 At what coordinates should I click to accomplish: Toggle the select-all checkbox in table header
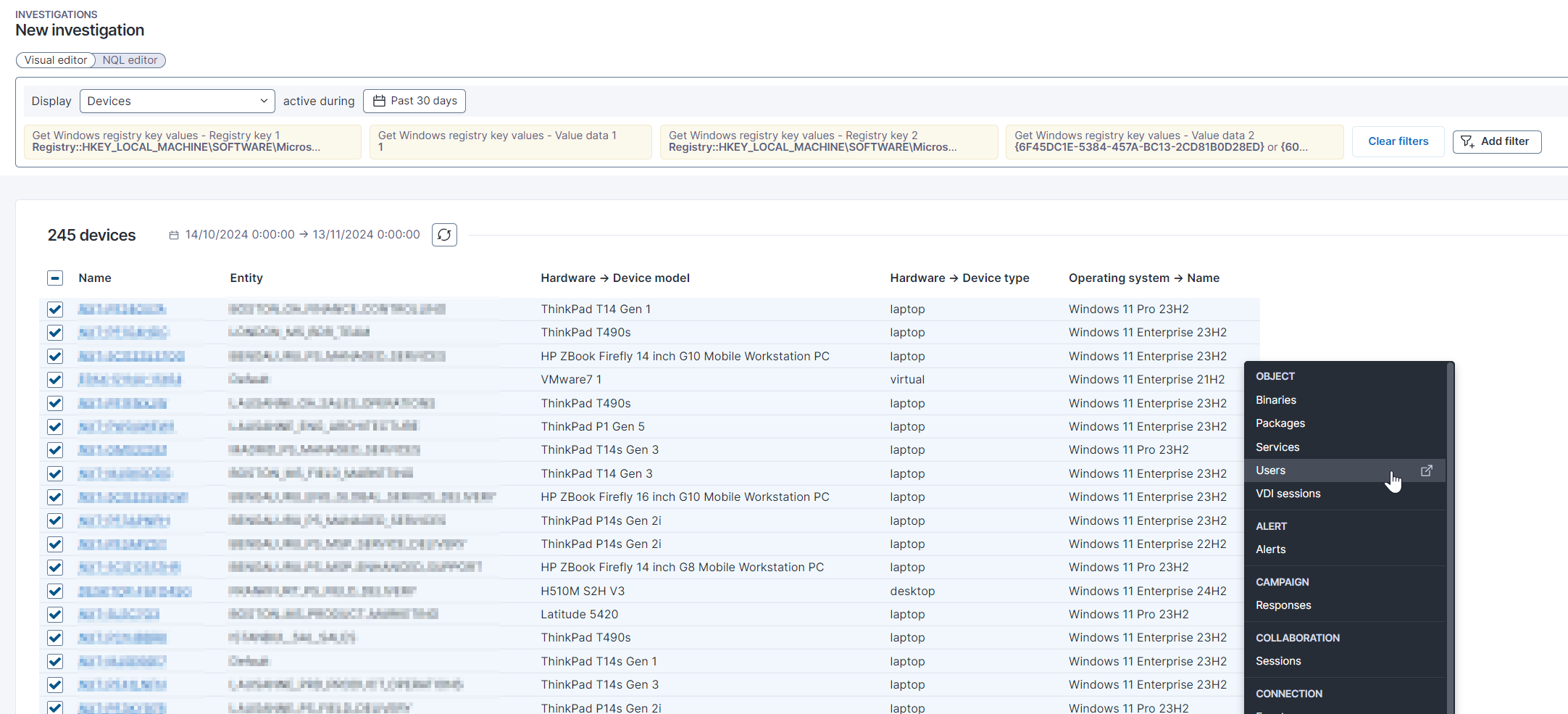pyautogui.click(x=55, y=278)
